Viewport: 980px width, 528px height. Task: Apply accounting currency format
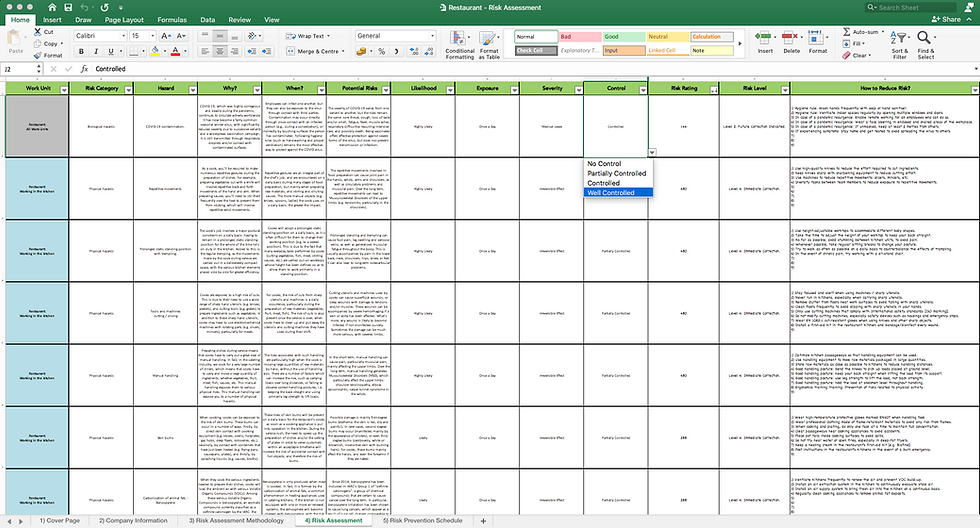[361, 51]
